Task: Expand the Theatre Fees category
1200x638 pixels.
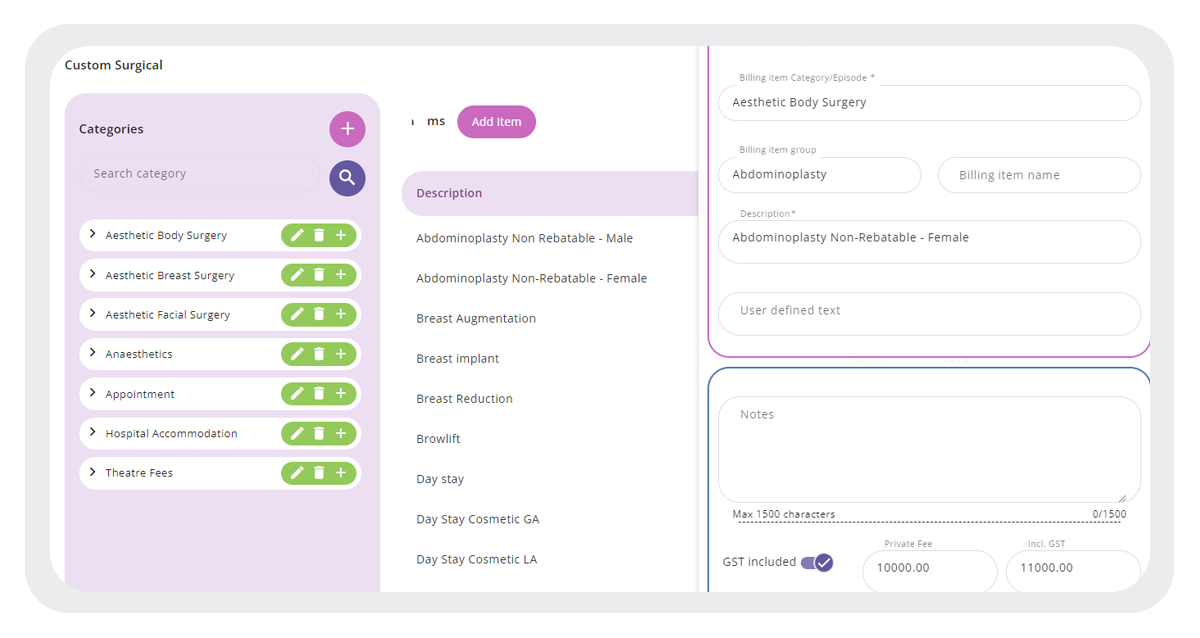Action: 91,472
